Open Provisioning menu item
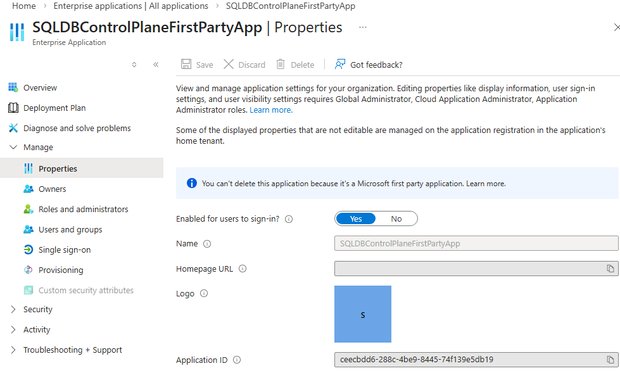 61,270
